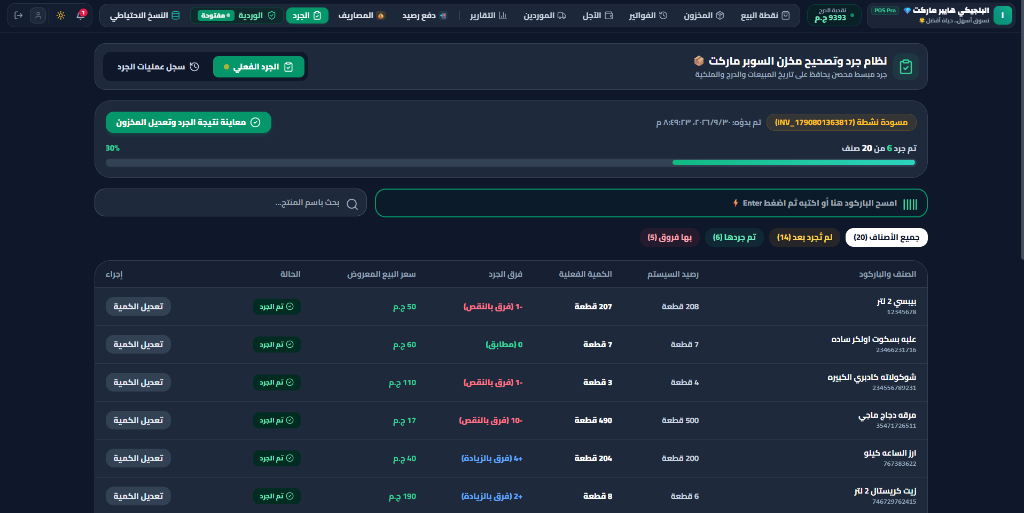Click تعديل الكمية for بيبسي 2 لتر
Viewport: 1024px width, 513px height.
click(x=138, y=306)
